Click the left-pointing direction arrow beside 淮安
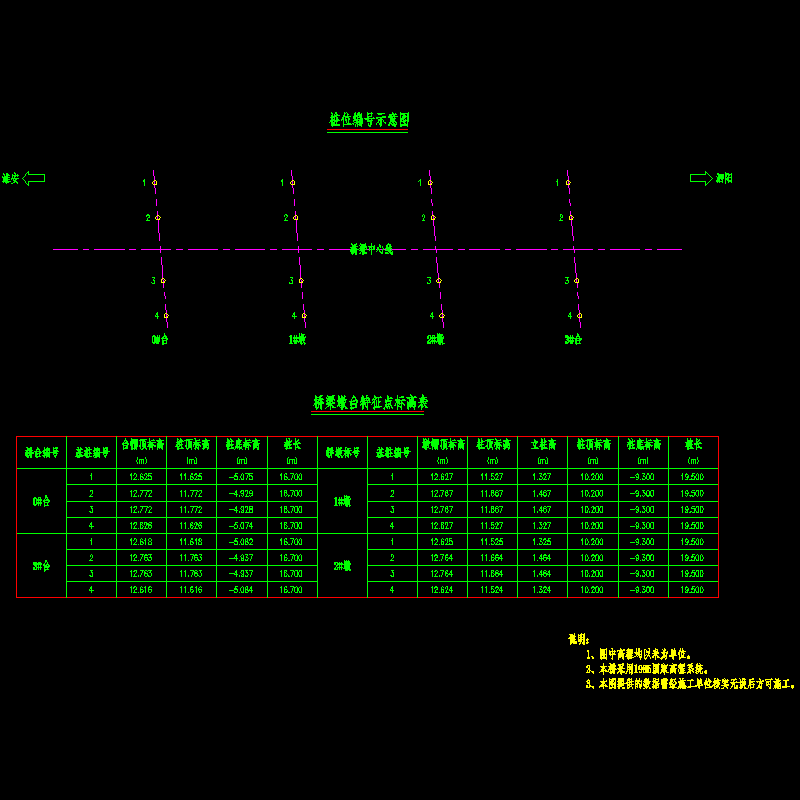 click(x=34, y=178)
